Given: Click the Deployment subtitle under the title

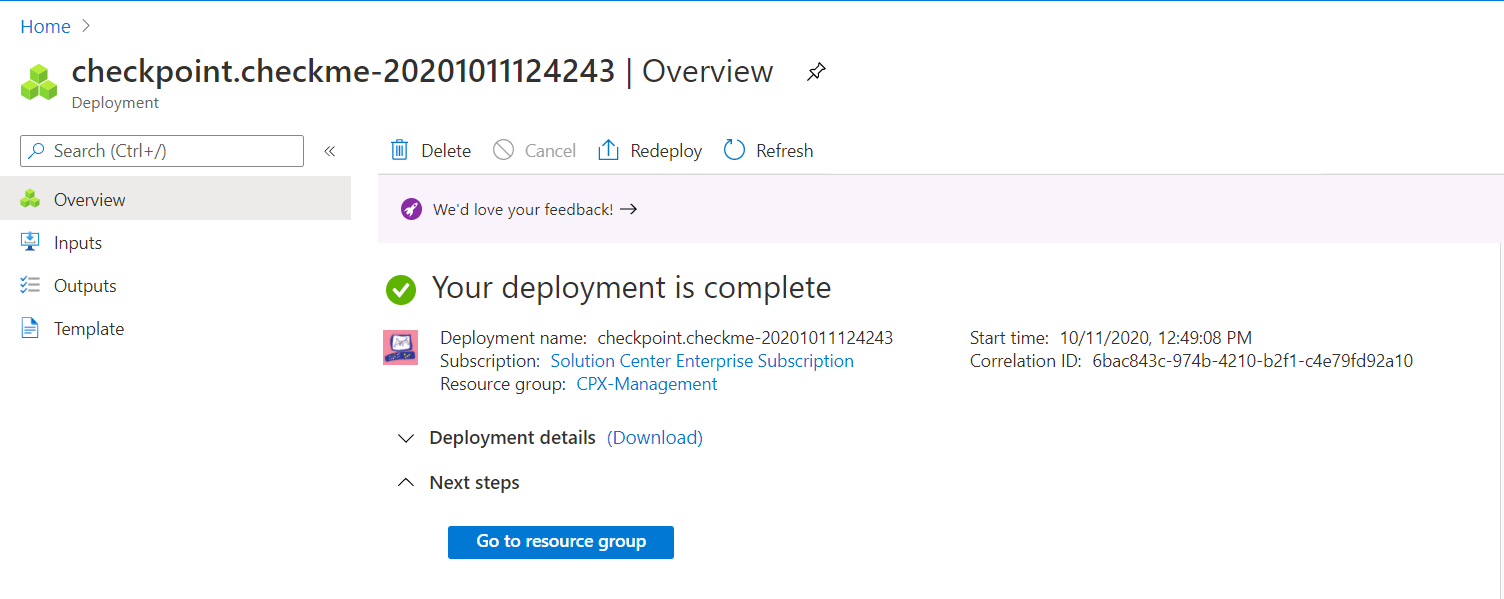Looking at the screenshot, I should coord(116,103).
